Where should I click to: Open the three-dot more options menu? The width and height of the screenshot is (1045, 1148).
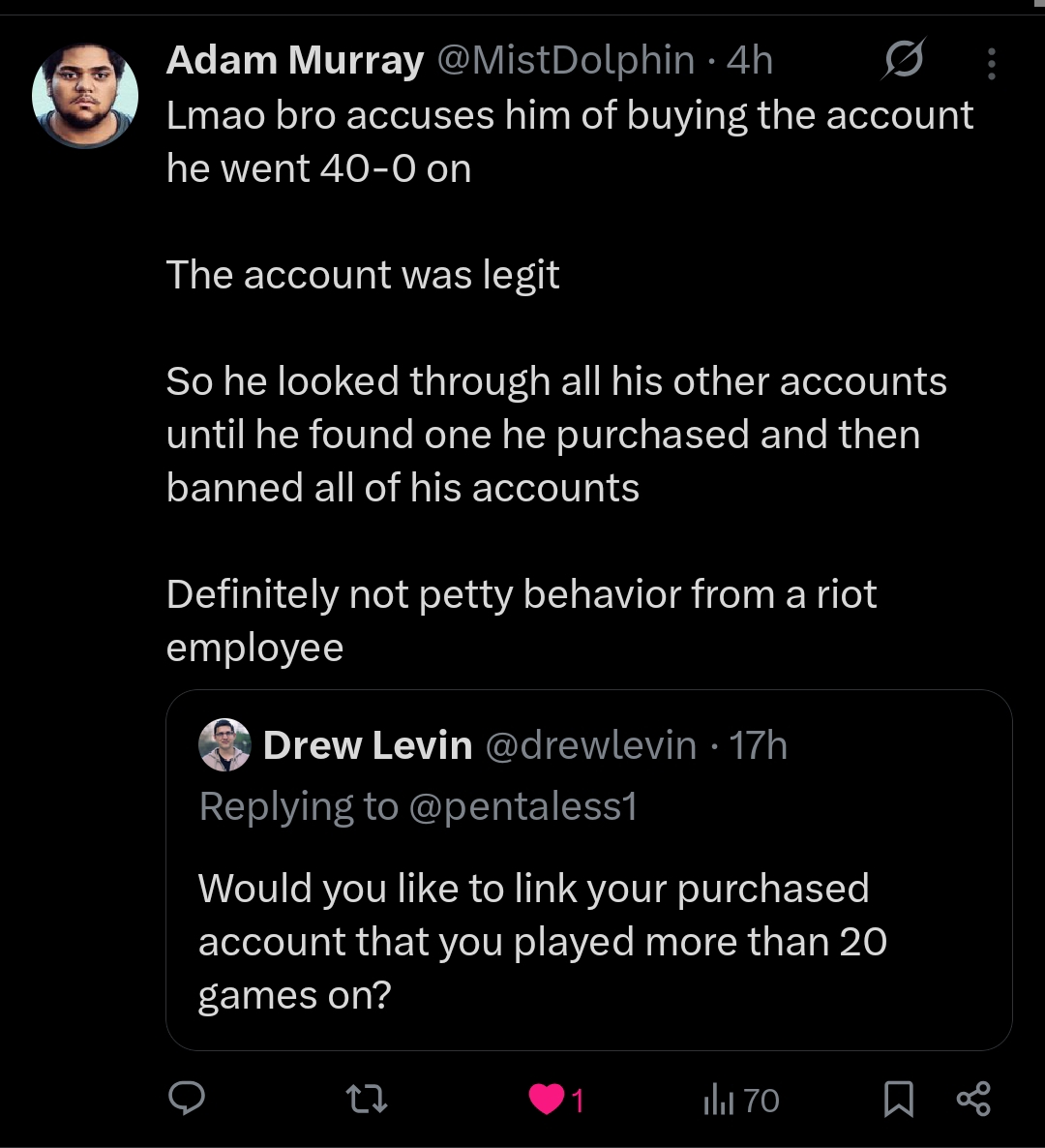(991, 63)
